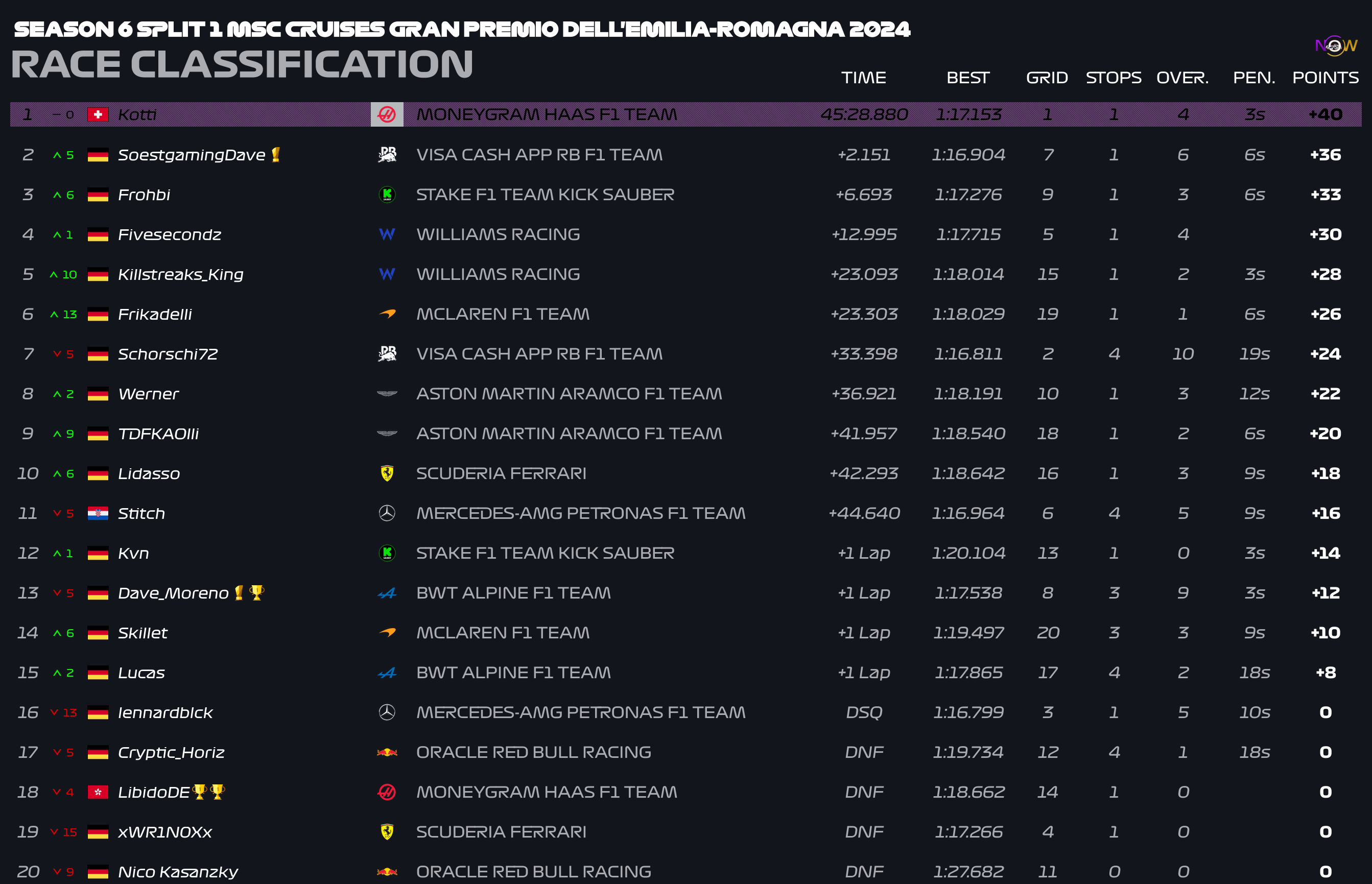Click the RB team logo in Schorschi72's row
1372x884 pixels.
(x=387, y=353)
